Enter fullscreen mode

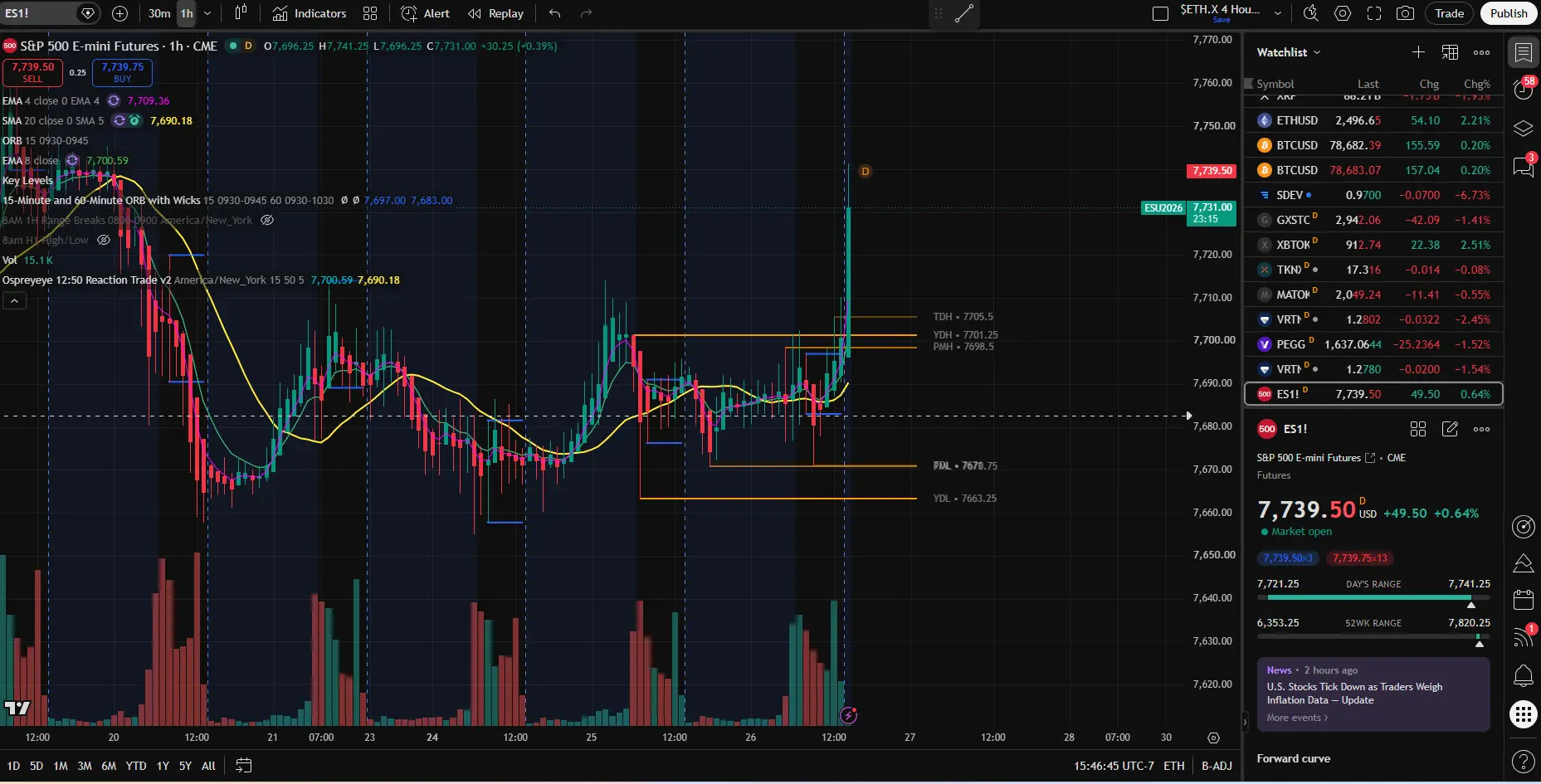point(1374,13)
